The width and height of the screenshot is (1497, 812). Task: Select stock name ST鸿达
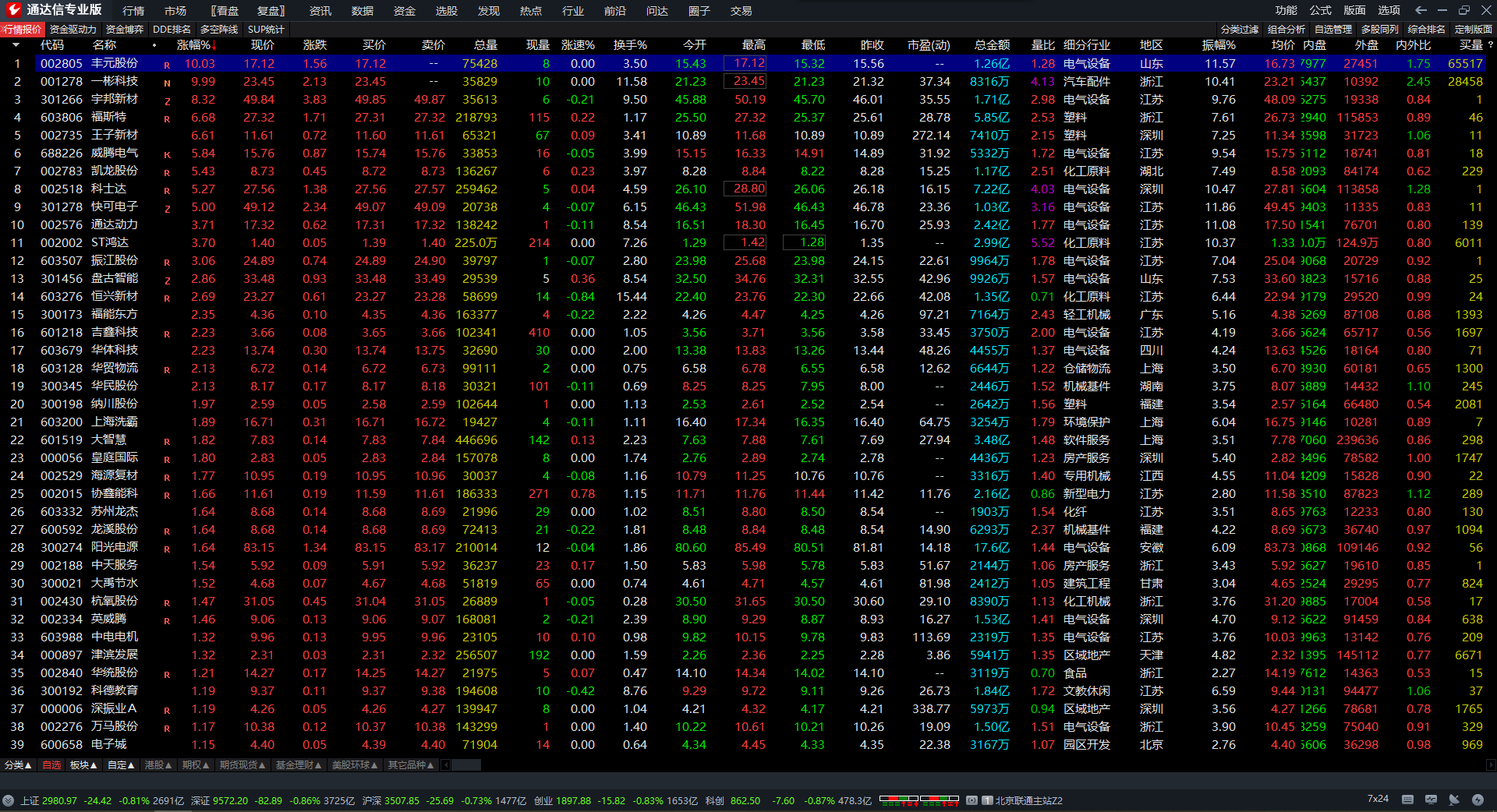110,242
